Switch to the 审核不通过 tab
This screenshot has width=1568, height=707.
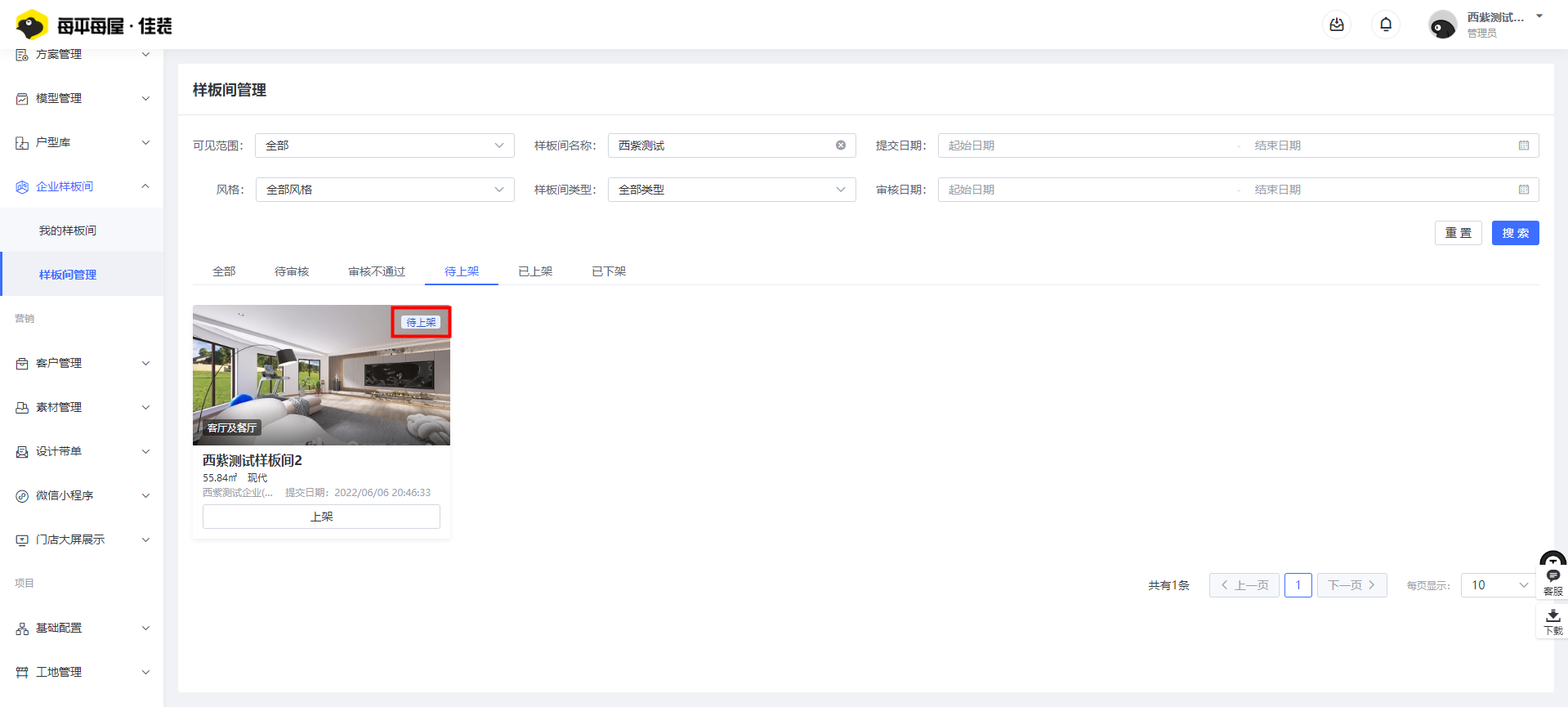377,271
